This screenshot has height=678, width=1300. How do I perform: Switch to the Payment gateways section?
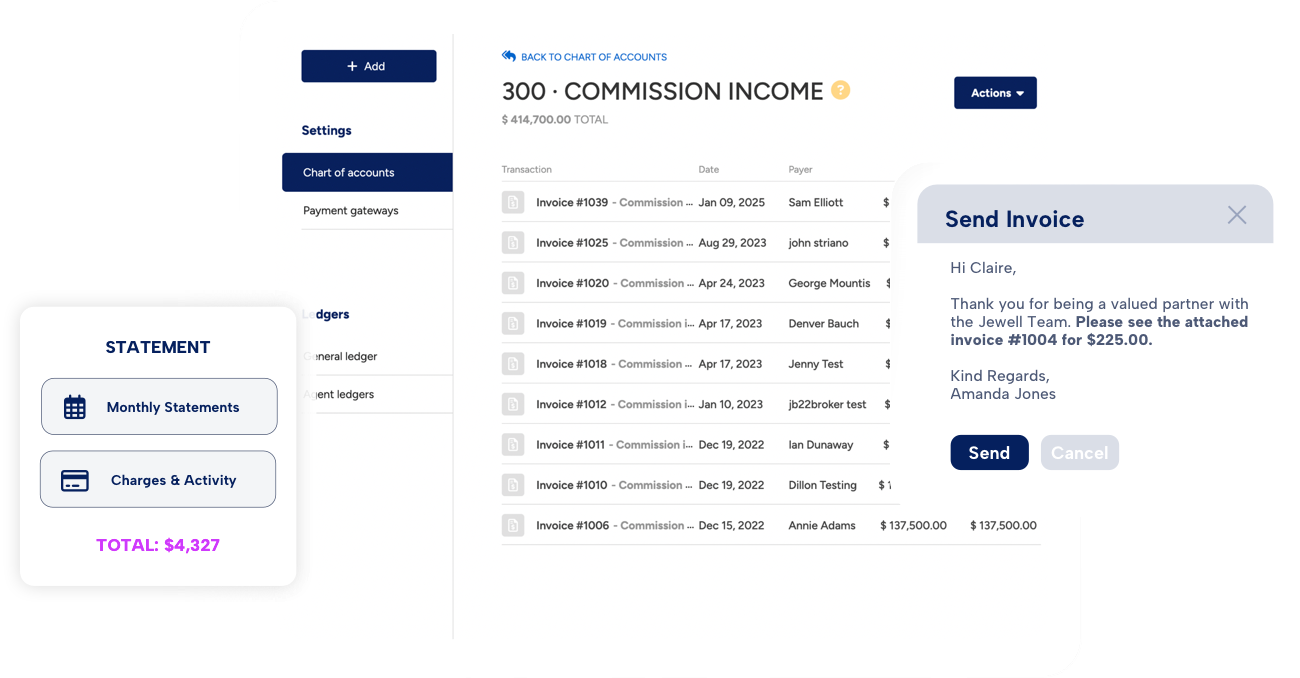[x=352, y=210]
